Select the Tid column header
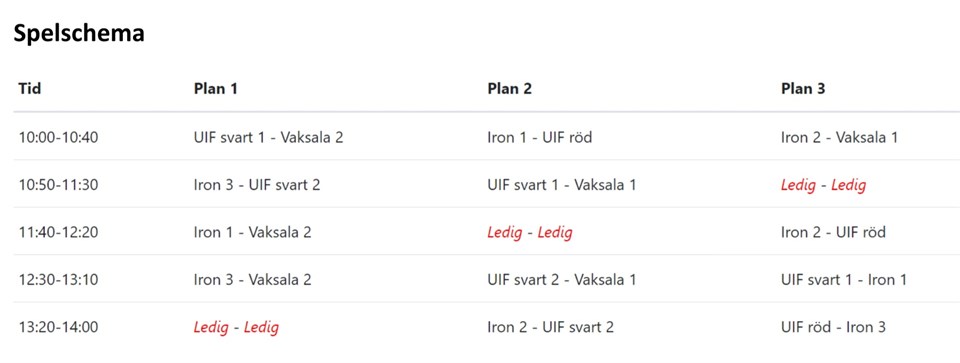The width and height of the screenshot is (960, 363). point(30,89)
